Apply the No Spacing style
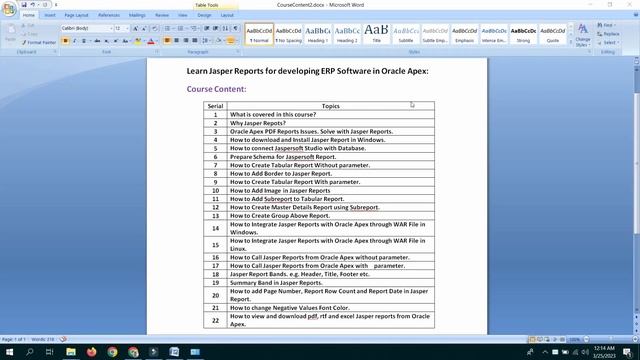 click(x=289, y=34)
